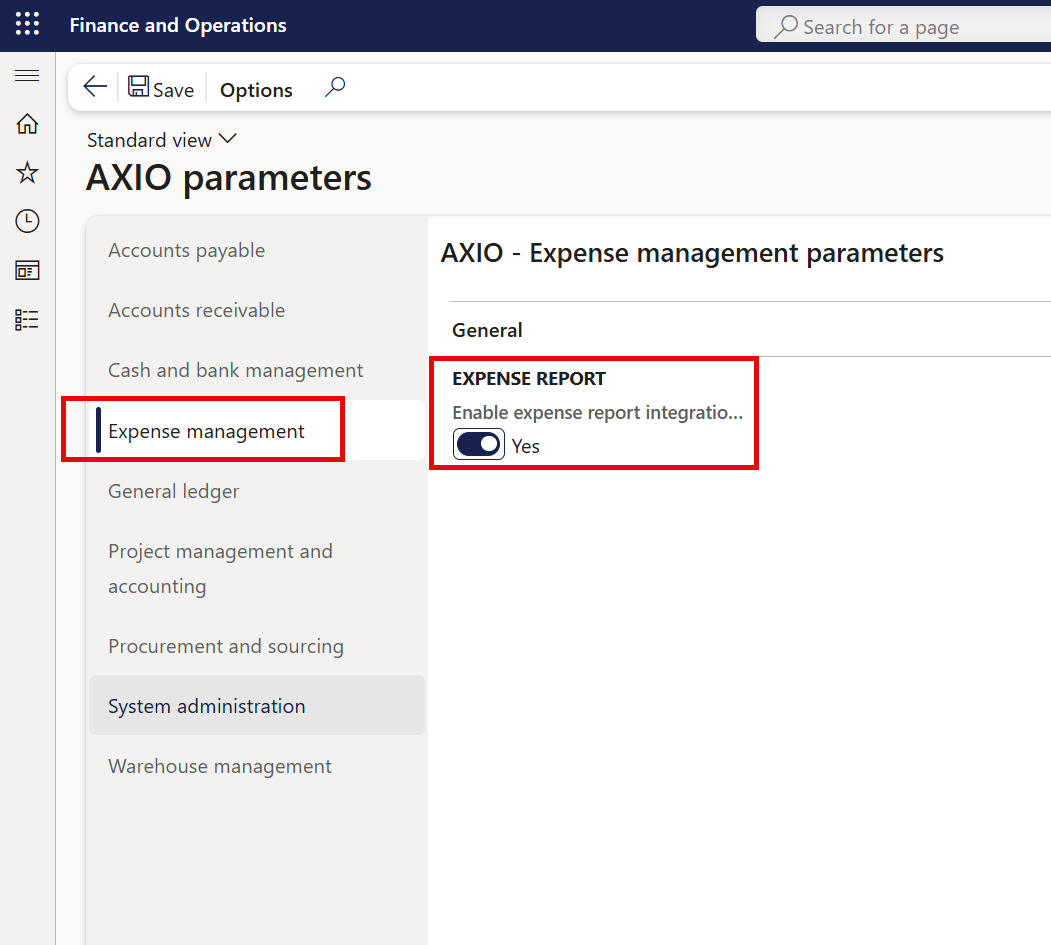This screenshot has height=945, width=1051.
Task: Open Favorites via the star icon
Action: 27,172
